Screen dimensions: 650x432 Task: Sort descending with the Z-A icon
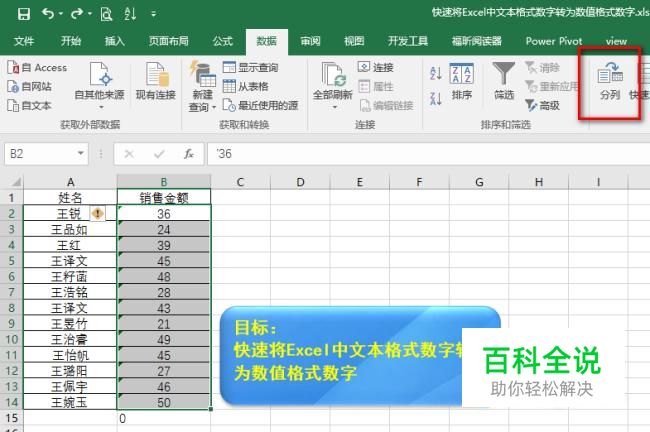pyautogui.click(x=436, y=99)
